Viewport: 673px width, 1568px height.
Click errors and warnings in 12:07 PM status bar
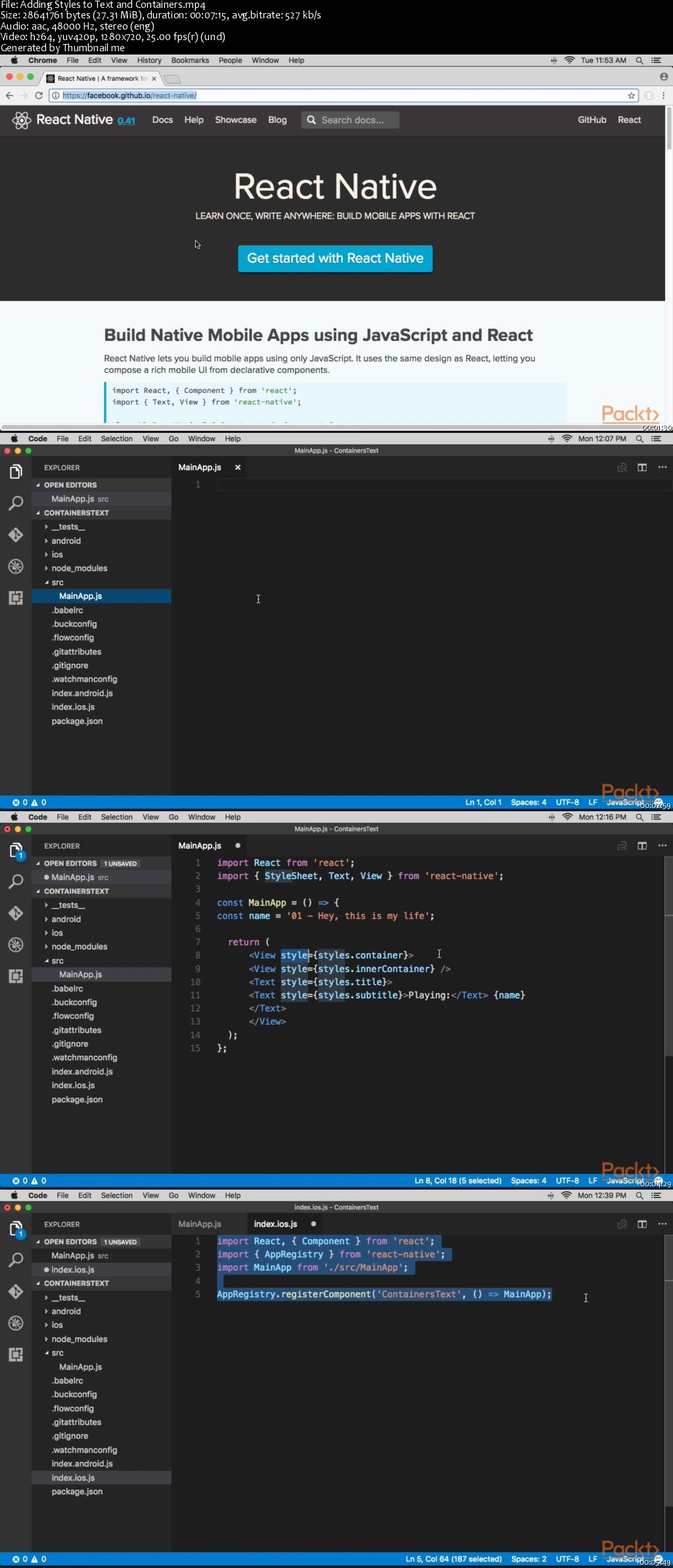click(30, 803)
